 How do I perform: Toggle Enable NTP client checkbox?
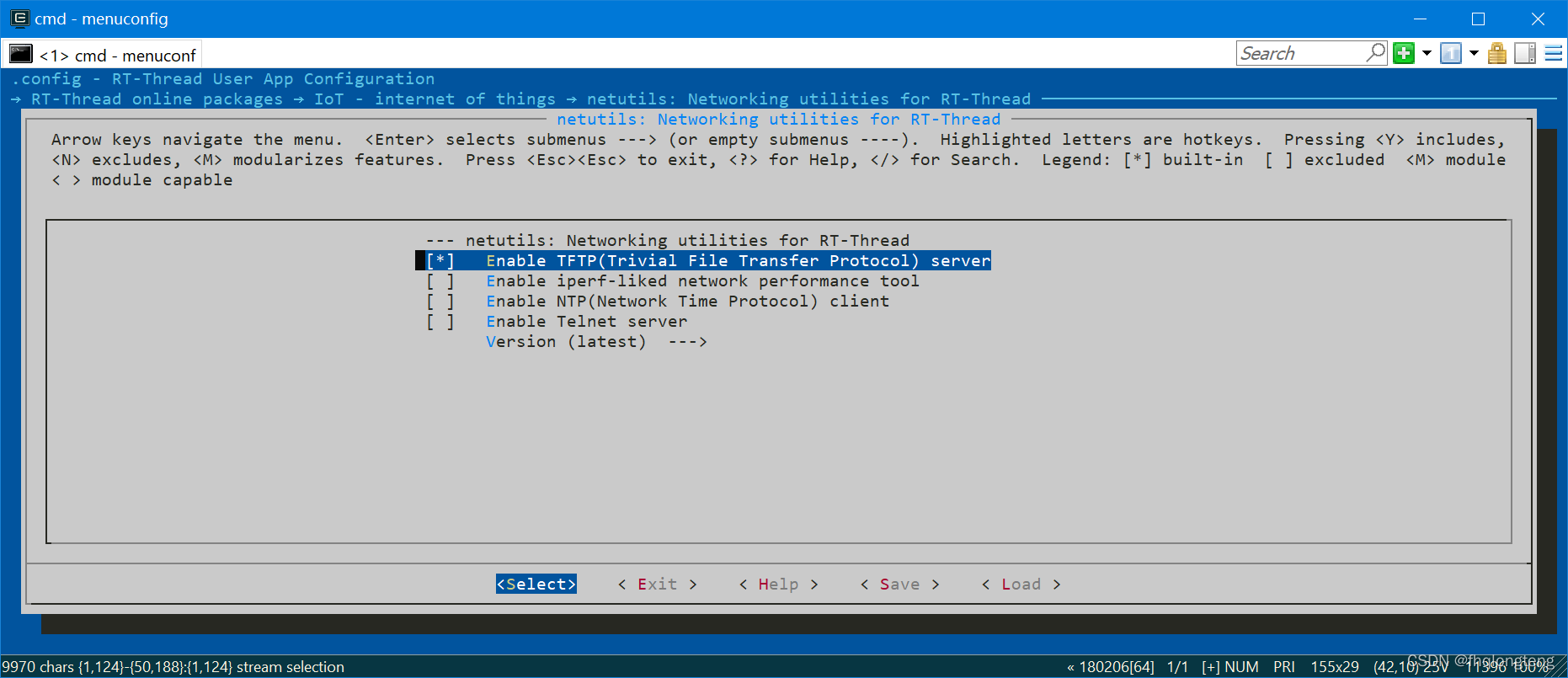click(x=440, y=302)
